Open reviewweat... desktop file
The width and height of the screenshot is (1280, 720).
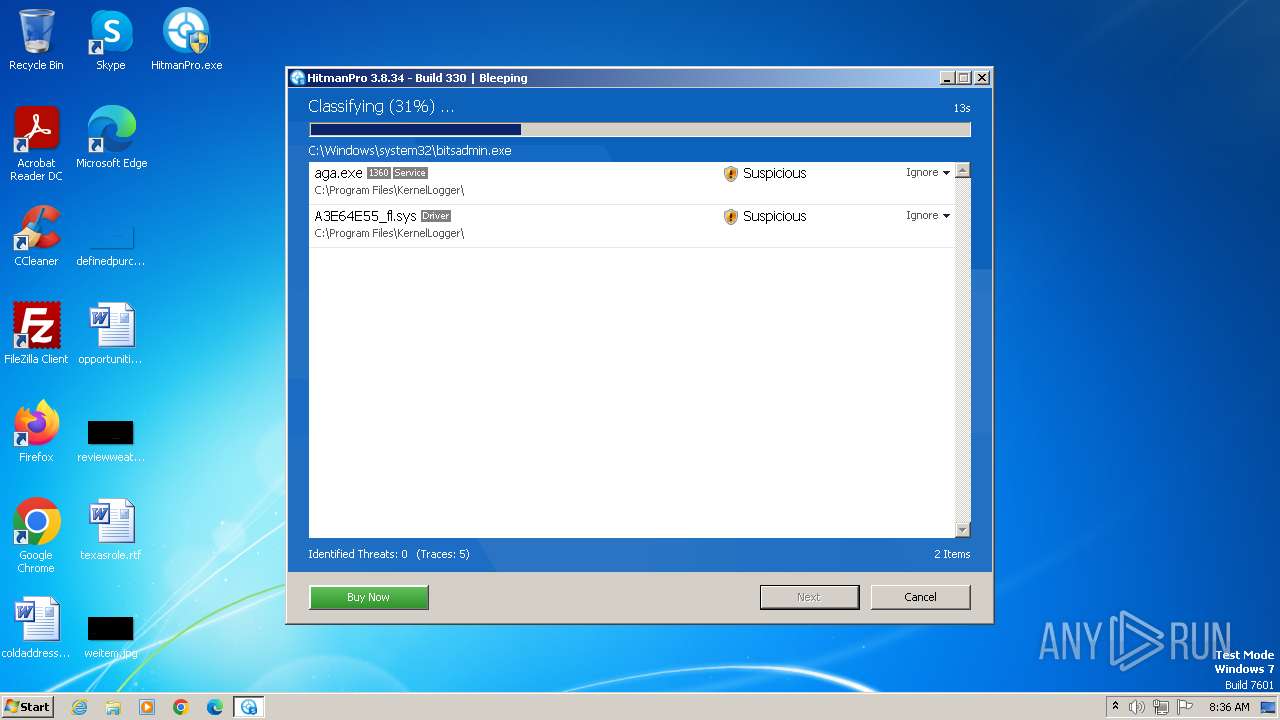[111, 441]
